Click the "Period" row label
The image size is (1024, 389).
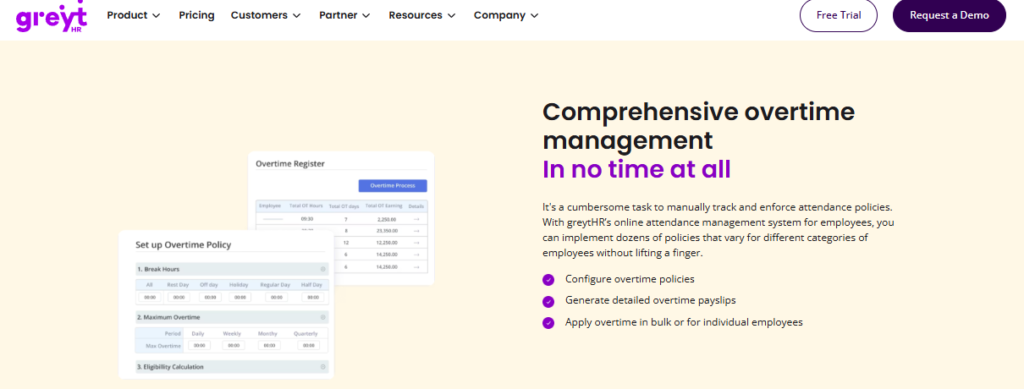172,334
